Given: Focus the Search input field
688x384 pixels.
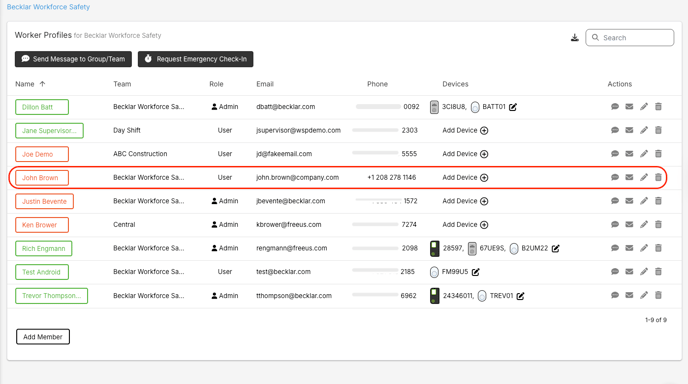Looking at the screenshot, I should pos(630,38).
